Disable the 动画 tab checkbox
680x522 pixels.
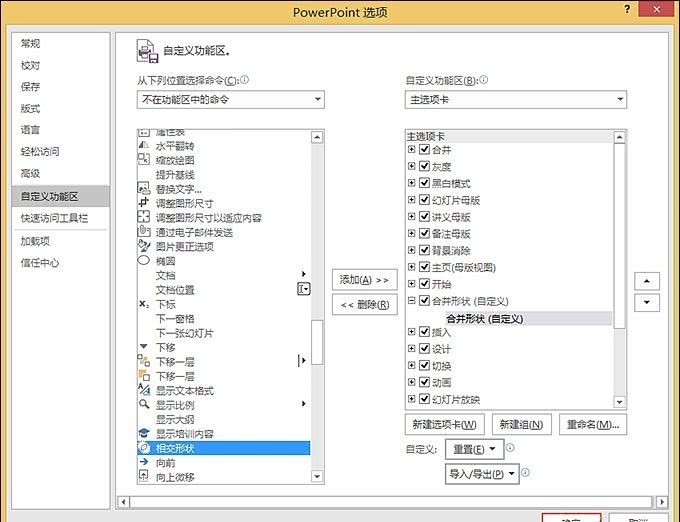click(x=424, y=382)
